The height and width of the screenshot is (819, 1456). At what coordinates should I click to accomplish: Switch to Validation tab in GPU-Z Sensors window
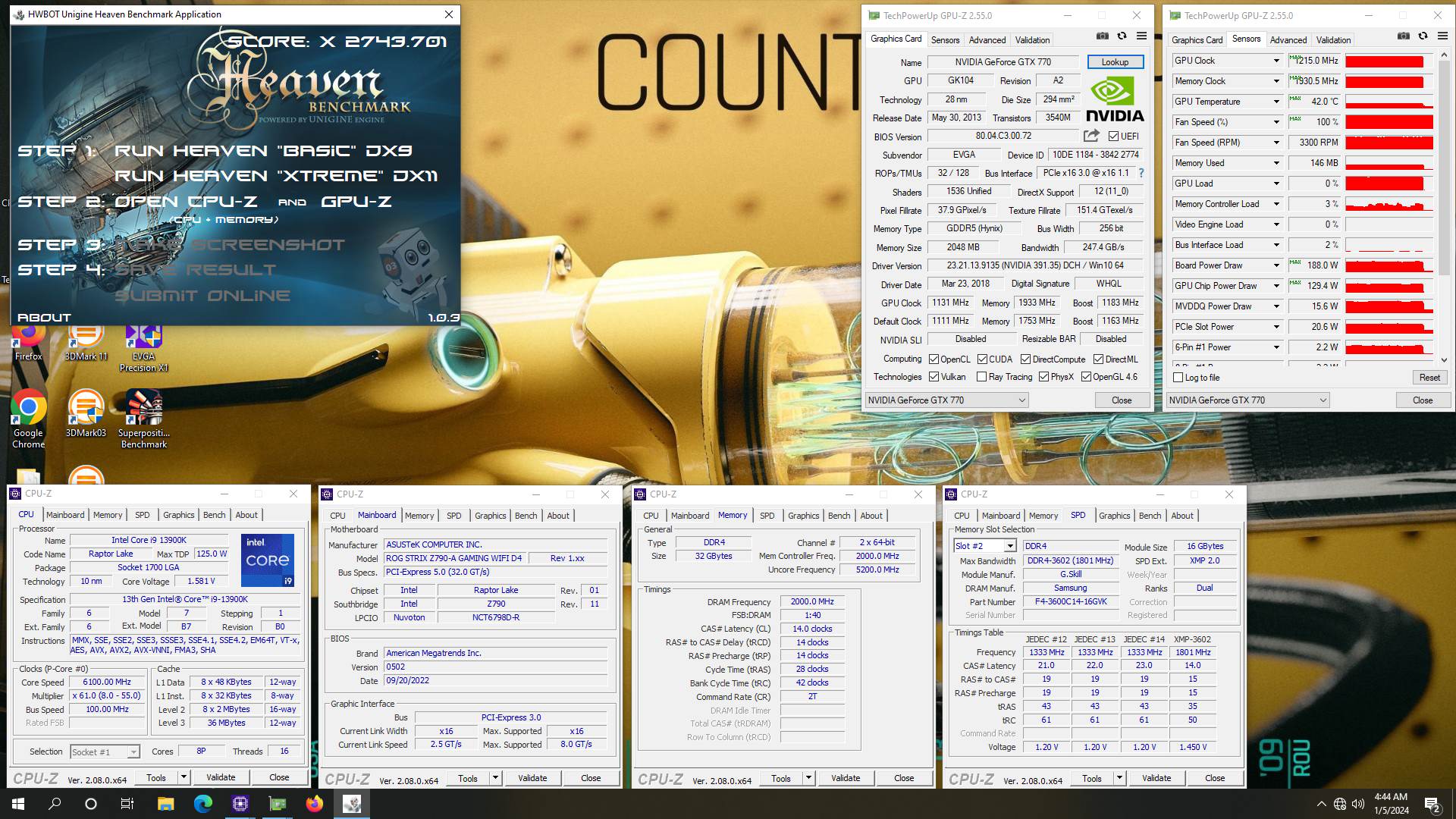1333,40
